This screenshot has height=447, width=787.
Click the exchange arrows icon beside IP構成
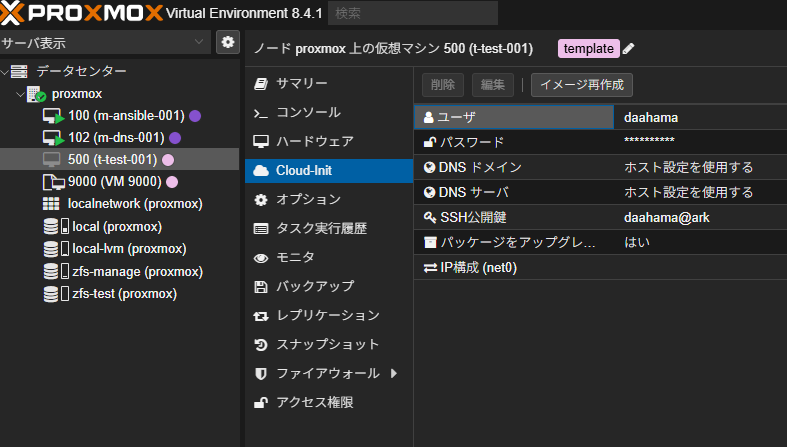coord(430,268)
